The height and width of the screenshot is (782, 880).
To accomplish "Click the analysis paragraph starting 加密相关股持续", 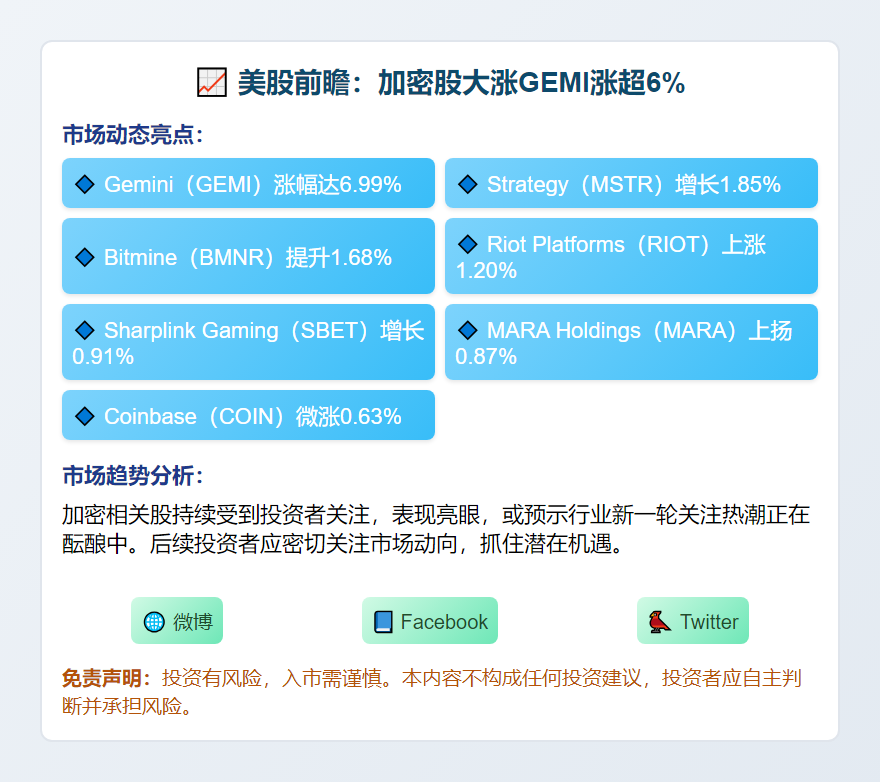I will coord(436,529).
